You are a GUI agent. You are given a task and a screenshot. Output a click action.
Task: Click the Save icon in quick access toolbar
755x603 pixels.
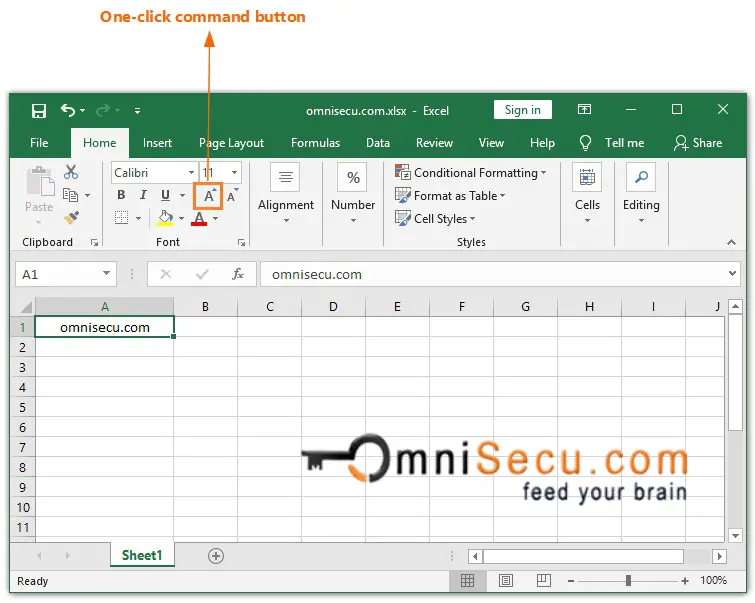pos(39,111)
